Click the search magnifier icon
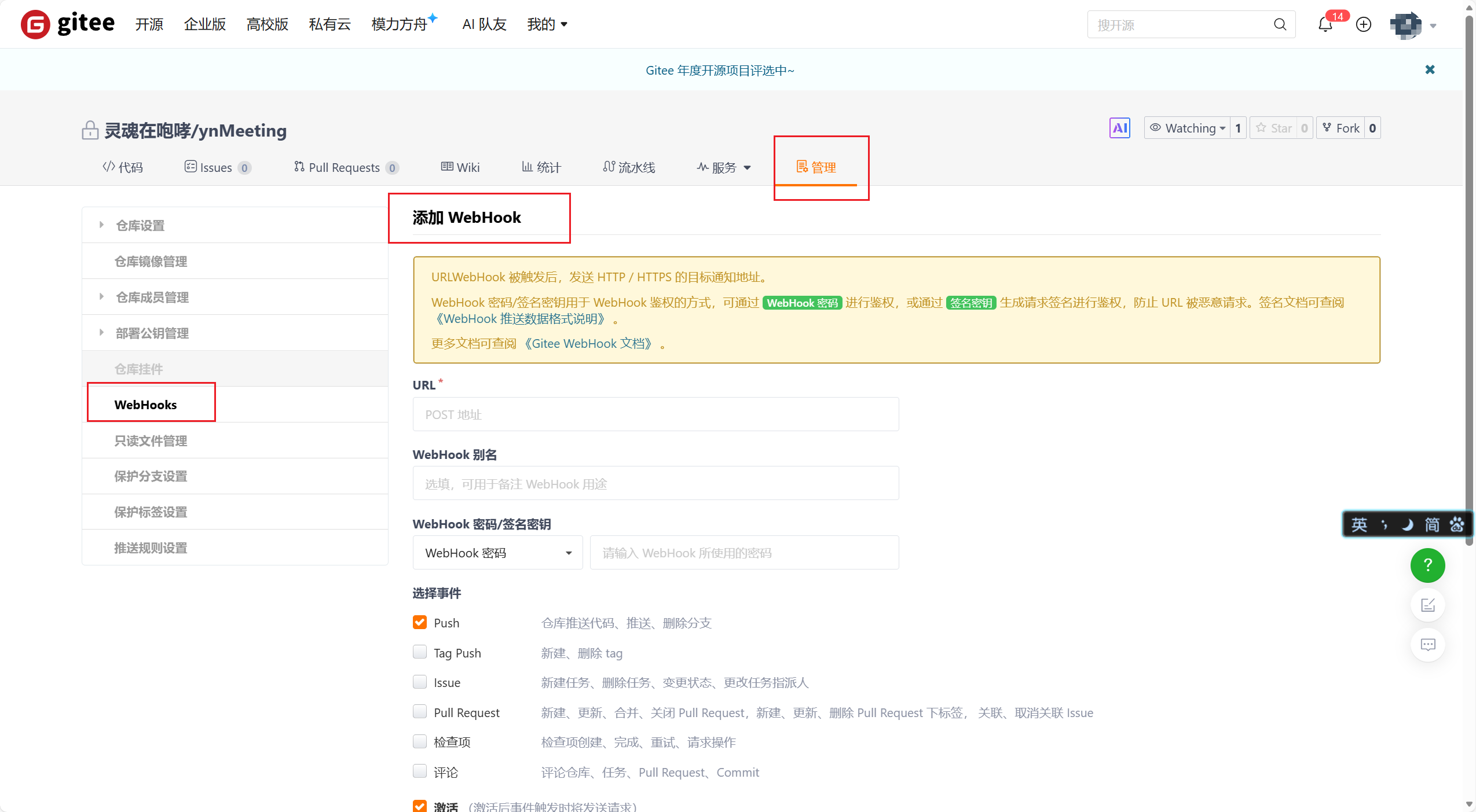1476x812 pixels. click(x=1280, y=25)
